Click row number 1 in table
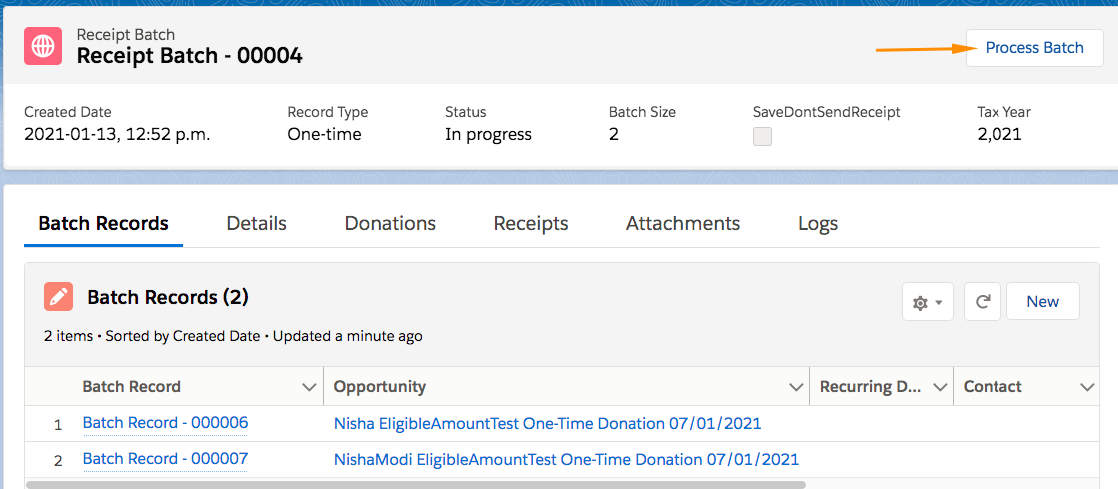This screenshot has height=489, width=1118. (58, 425)
